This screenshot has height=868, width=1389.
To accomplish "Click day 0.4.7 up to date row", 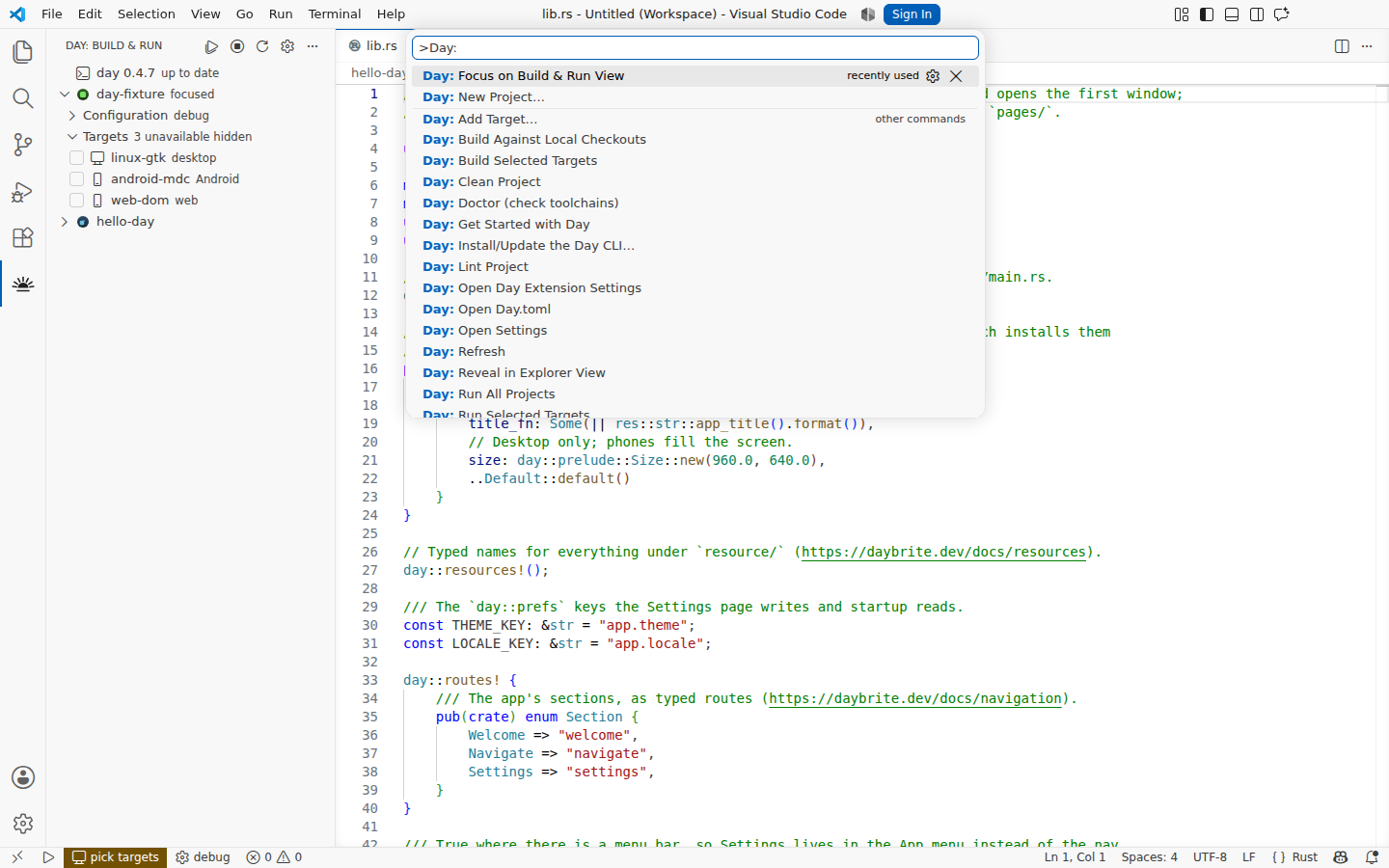I will point(190,73).
